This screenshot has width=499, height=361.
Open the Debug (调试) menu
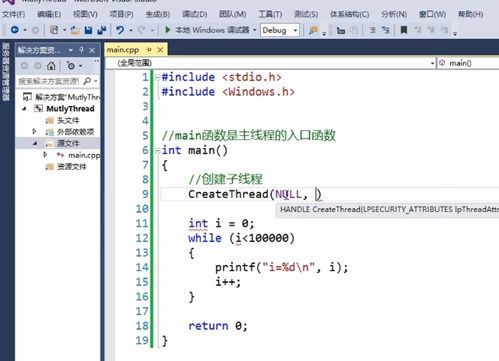(x=195, y=14)
